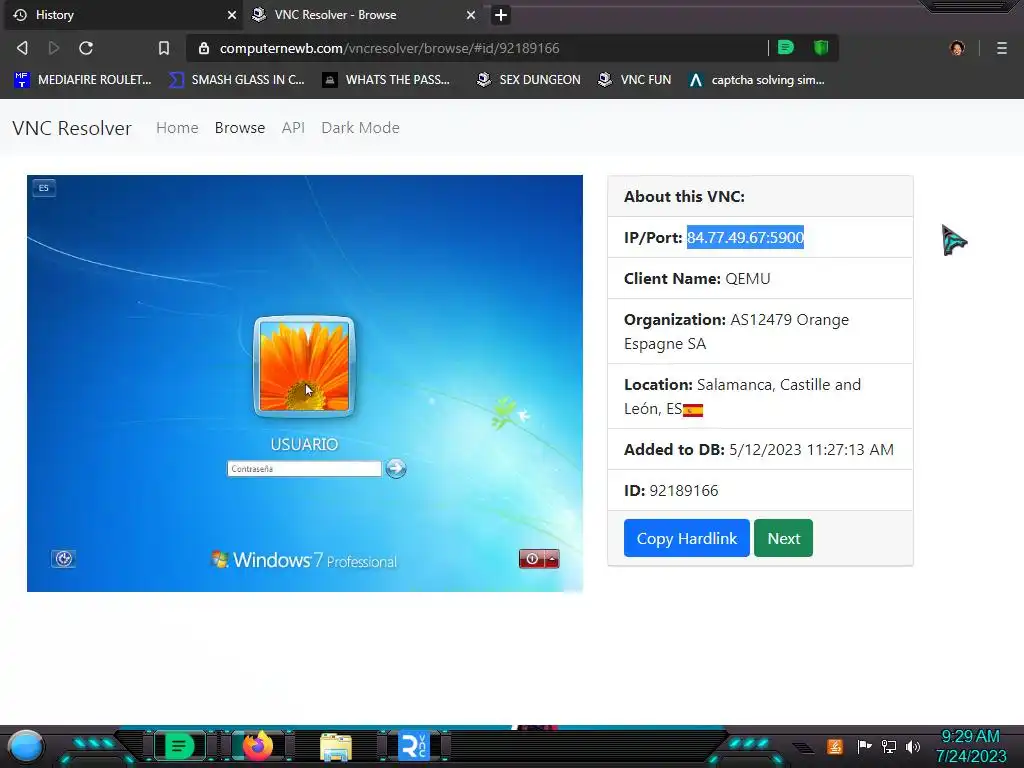The height and width of the screenshot is (768, 1024).
Task: Open the MEDIAFIRE ROULET... bookmark
Action: (82, 80)
